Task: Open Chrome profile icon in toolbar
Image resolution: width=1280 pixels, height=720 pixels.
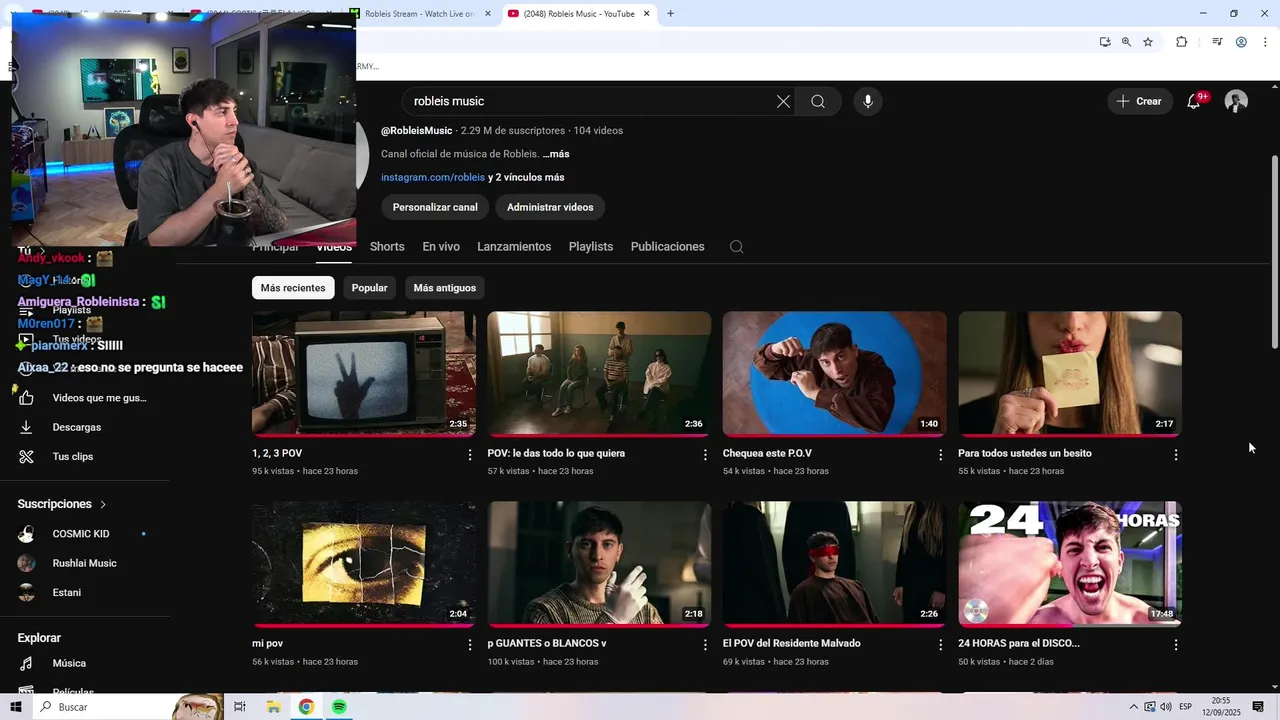Action: (x=1241, y=42)
